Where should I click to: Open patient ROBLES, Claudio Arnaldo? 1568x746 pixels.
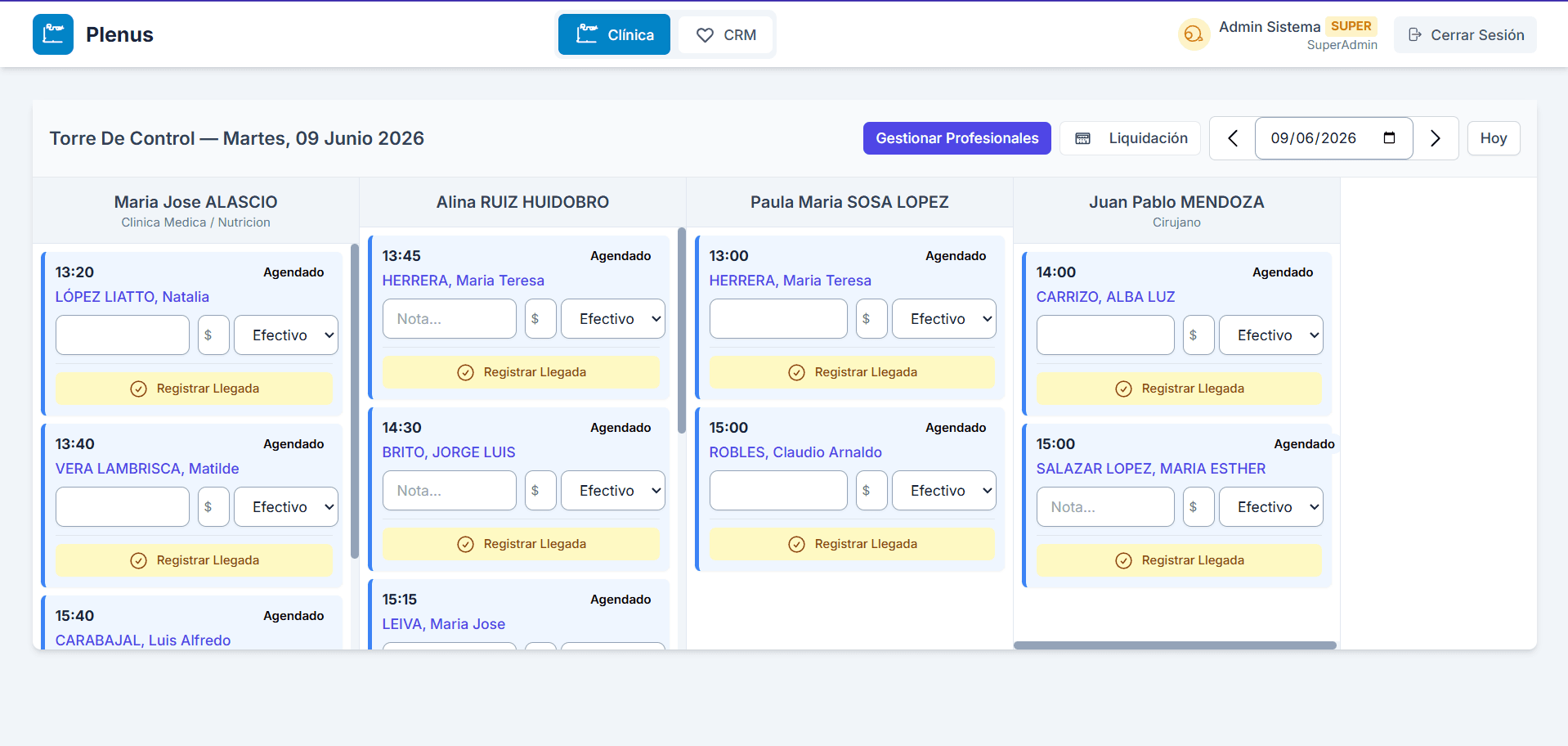pos(795,452)
